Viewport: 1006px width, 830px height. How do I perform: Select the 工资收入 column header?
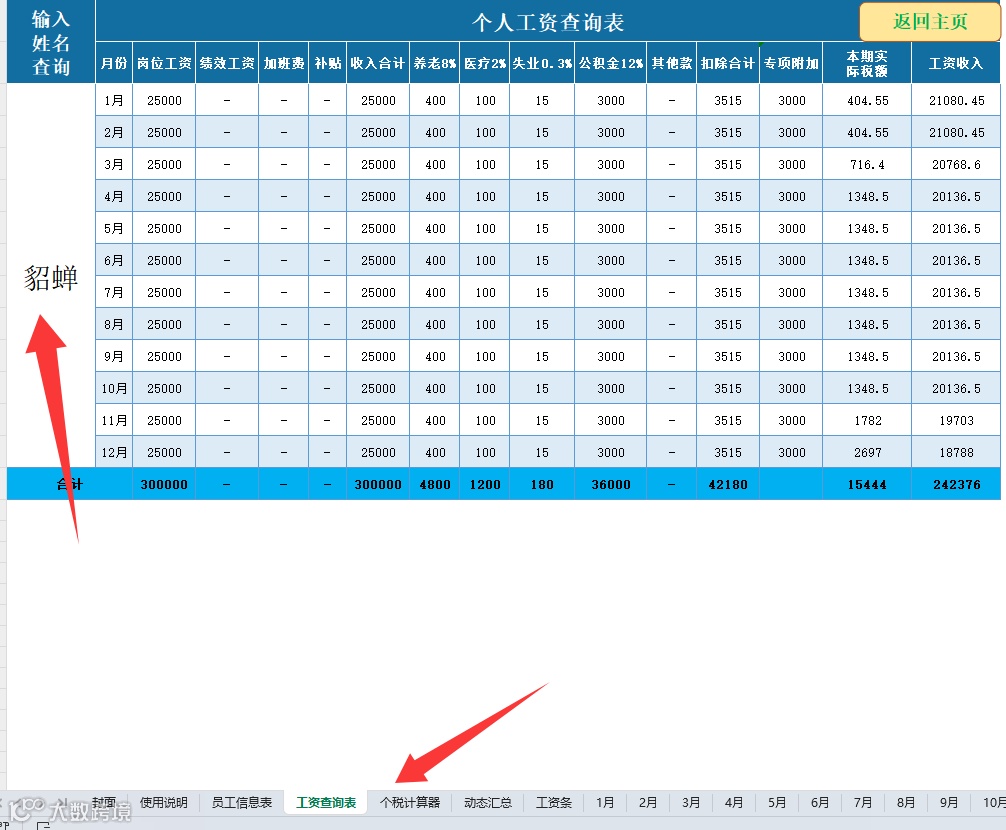[956, 63]
